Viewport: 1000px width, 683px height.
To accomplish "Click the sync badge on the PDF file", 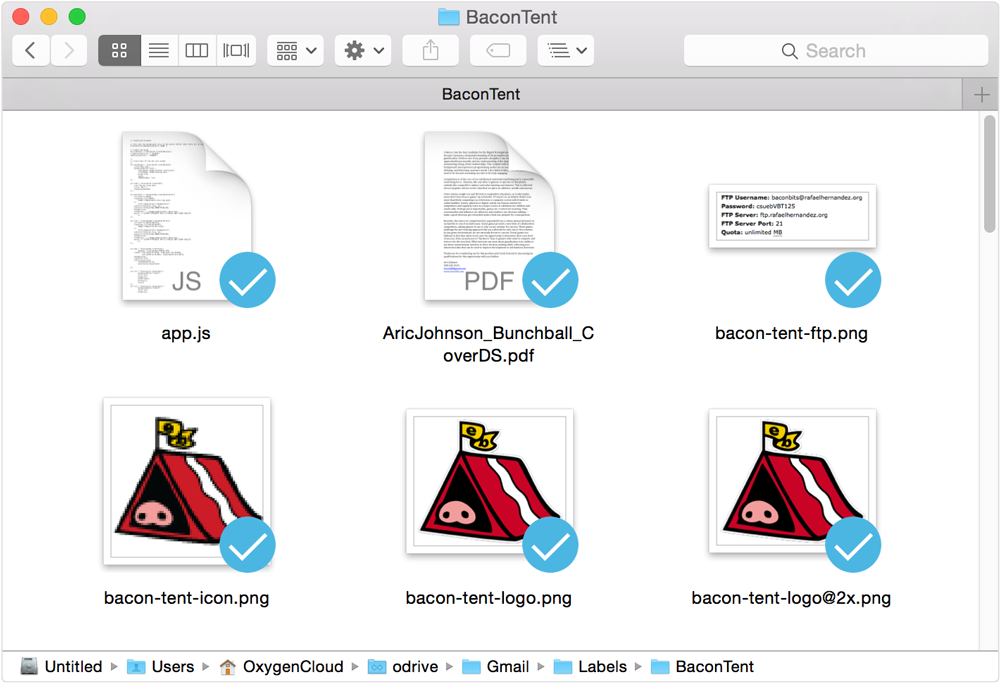I will coord(550,280).
